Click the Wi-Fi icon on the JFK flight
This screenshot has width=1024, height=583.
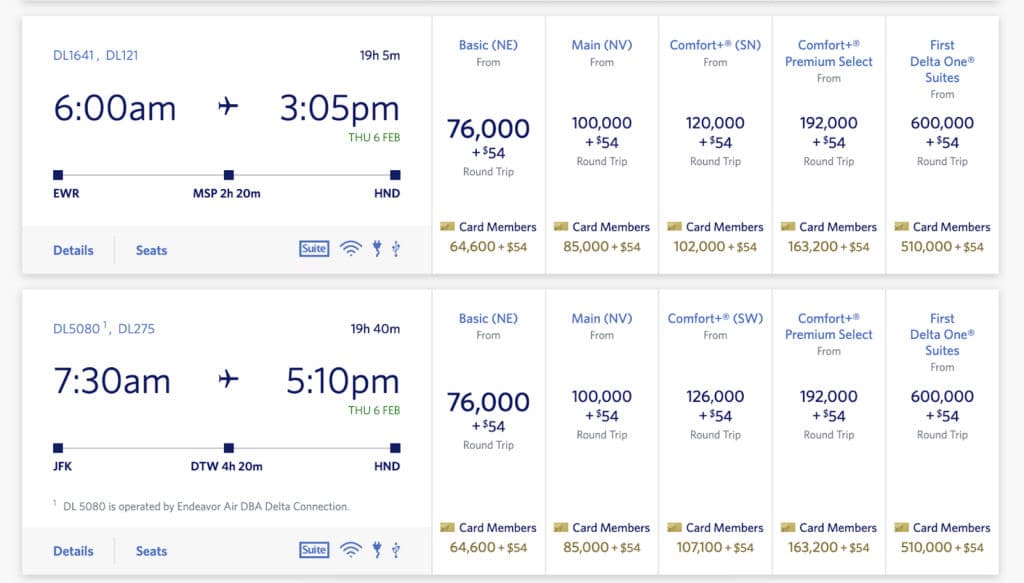[x=350, y=550]
